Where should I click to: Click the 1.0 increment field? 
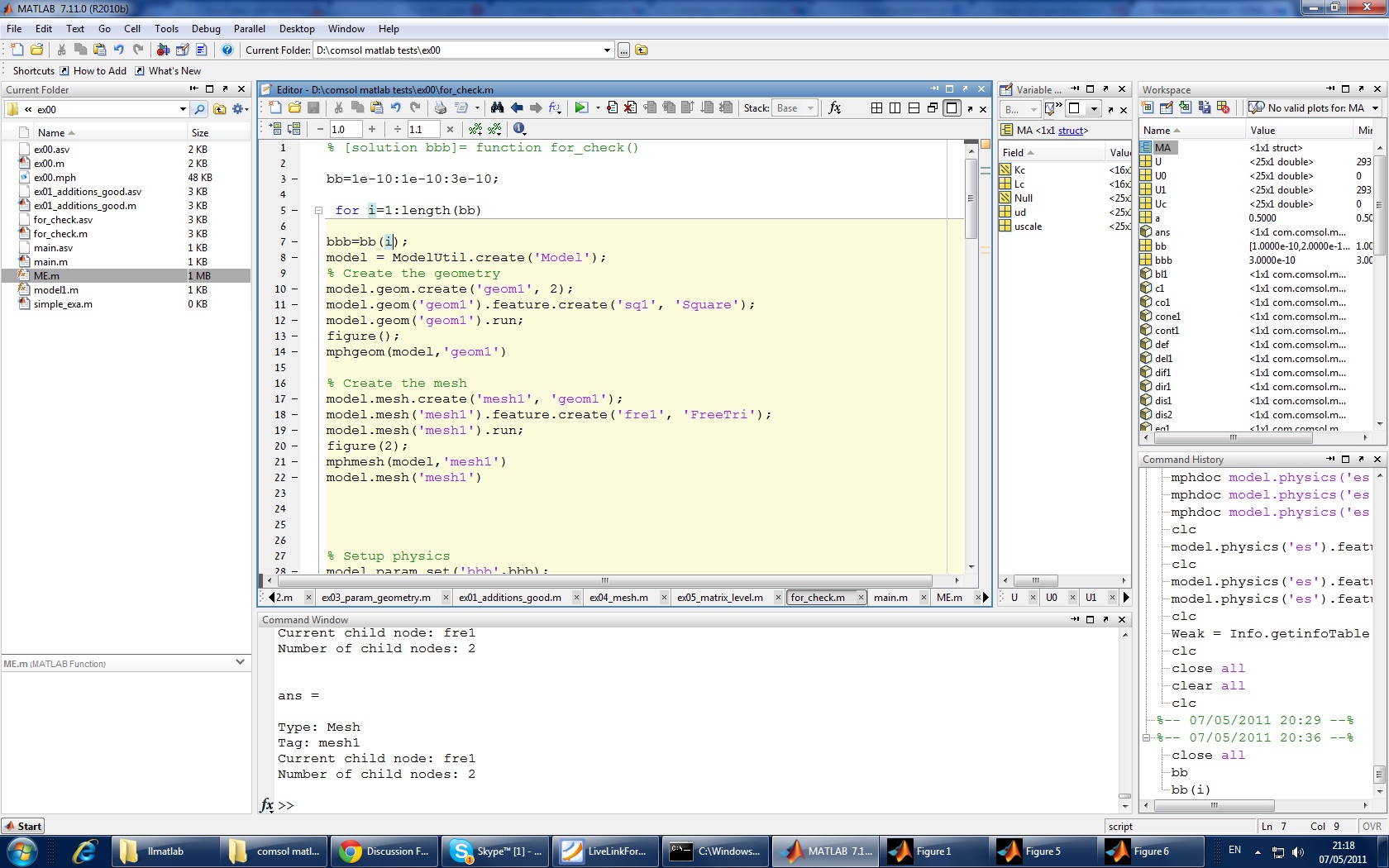tap(346, 129)
